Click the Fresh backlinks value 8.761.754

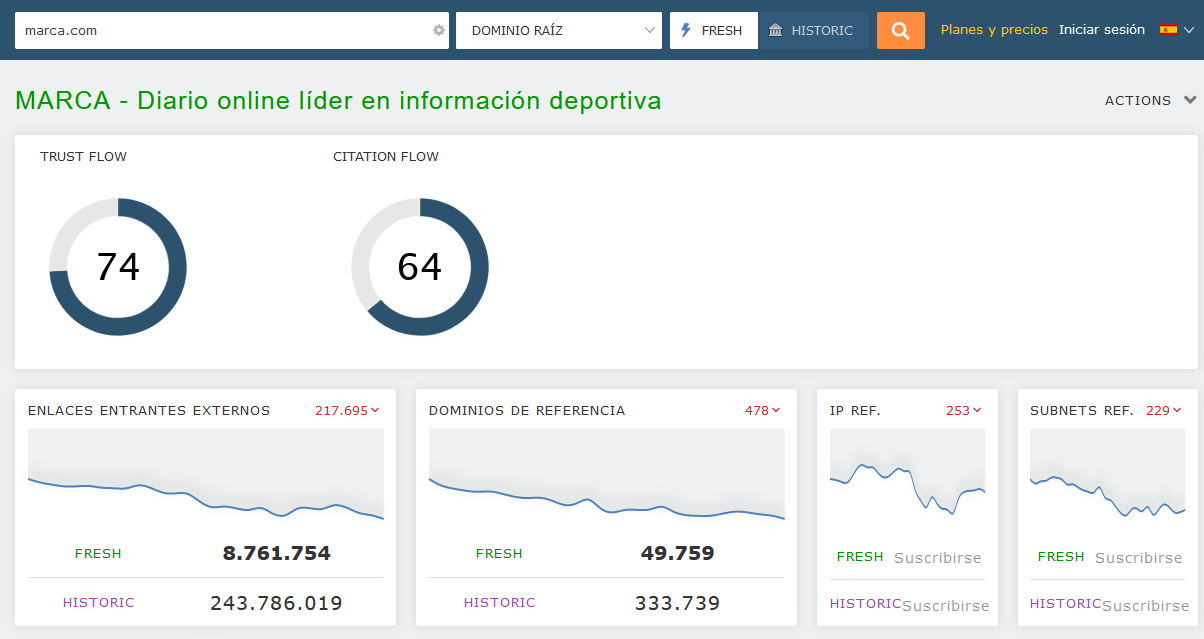276,553
